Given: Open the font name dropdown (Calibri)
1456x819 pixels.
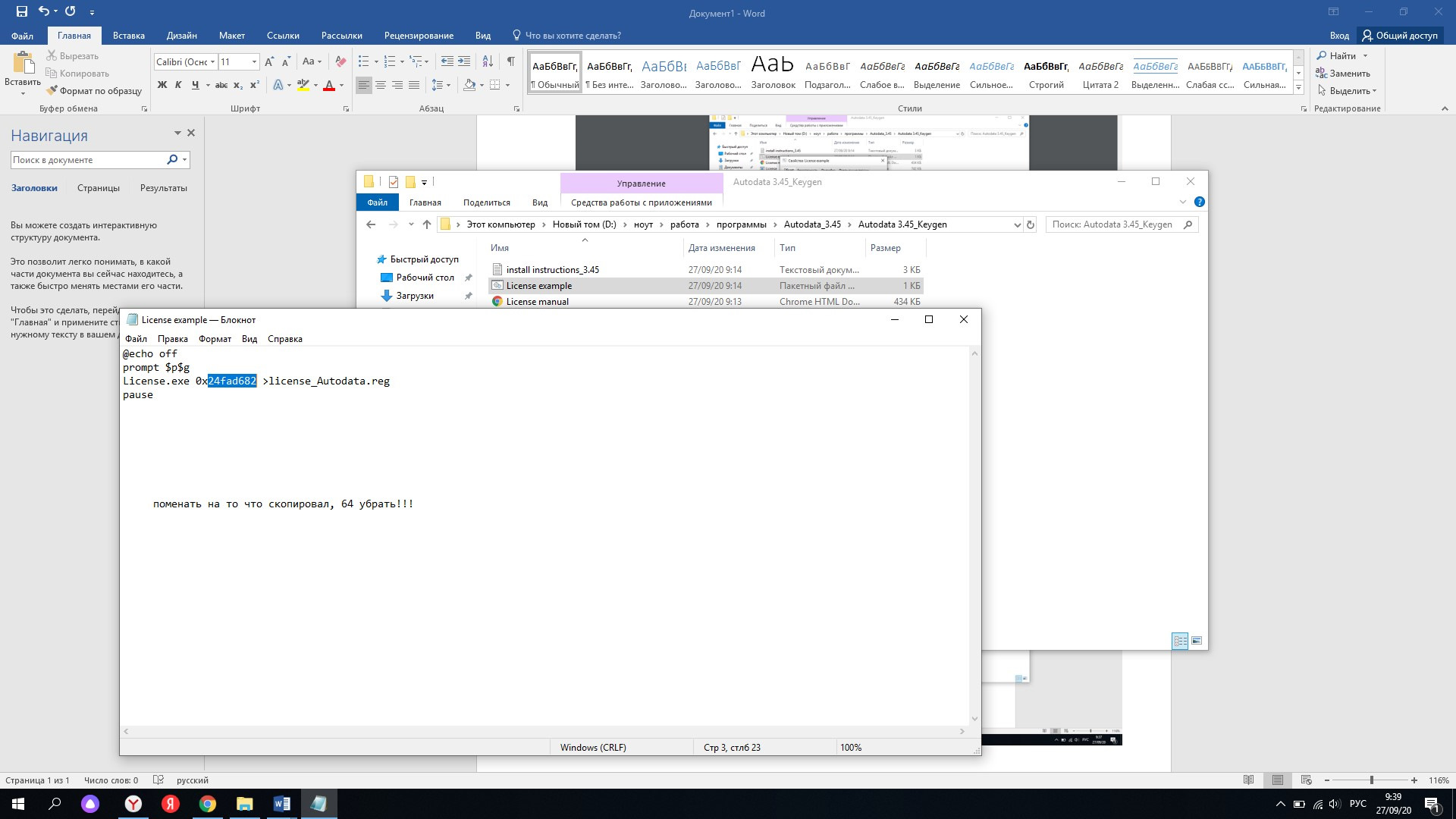Looking at the screenshot, I should tap(213, 62).
